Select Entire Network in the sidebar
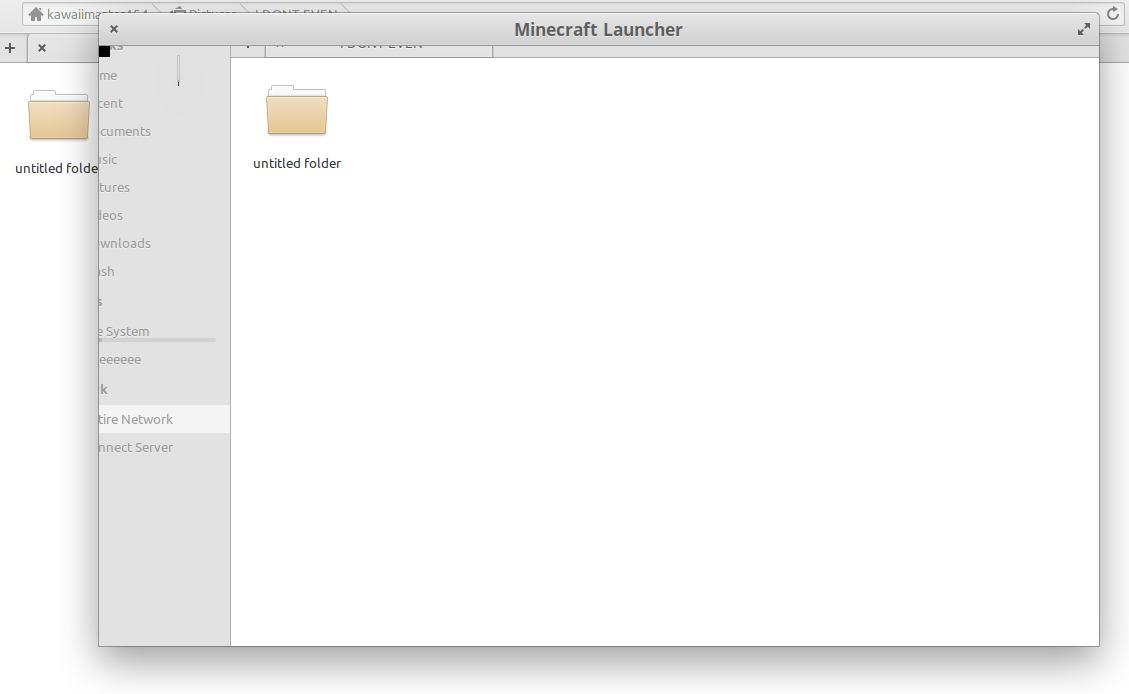The image size is (1129, 694). coord(164,420)
